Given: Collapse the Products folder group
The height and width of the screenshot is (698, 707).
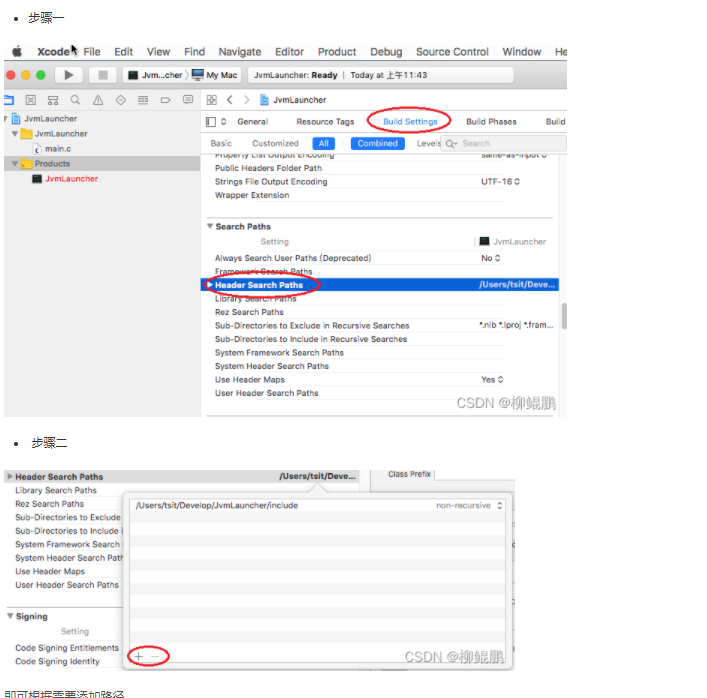Looking at the screenshot, I should (x=15, y=164).
